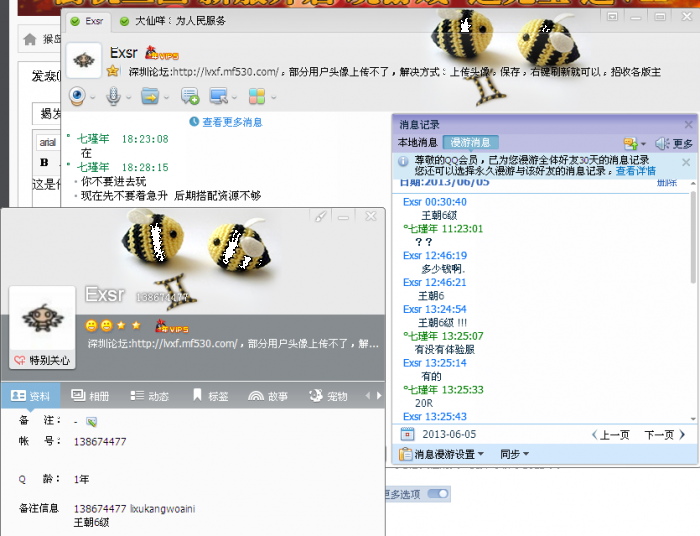Viewport: 700px width, 536px height.
Task: Switch to the Exsr chat tab
Action: 87,21
